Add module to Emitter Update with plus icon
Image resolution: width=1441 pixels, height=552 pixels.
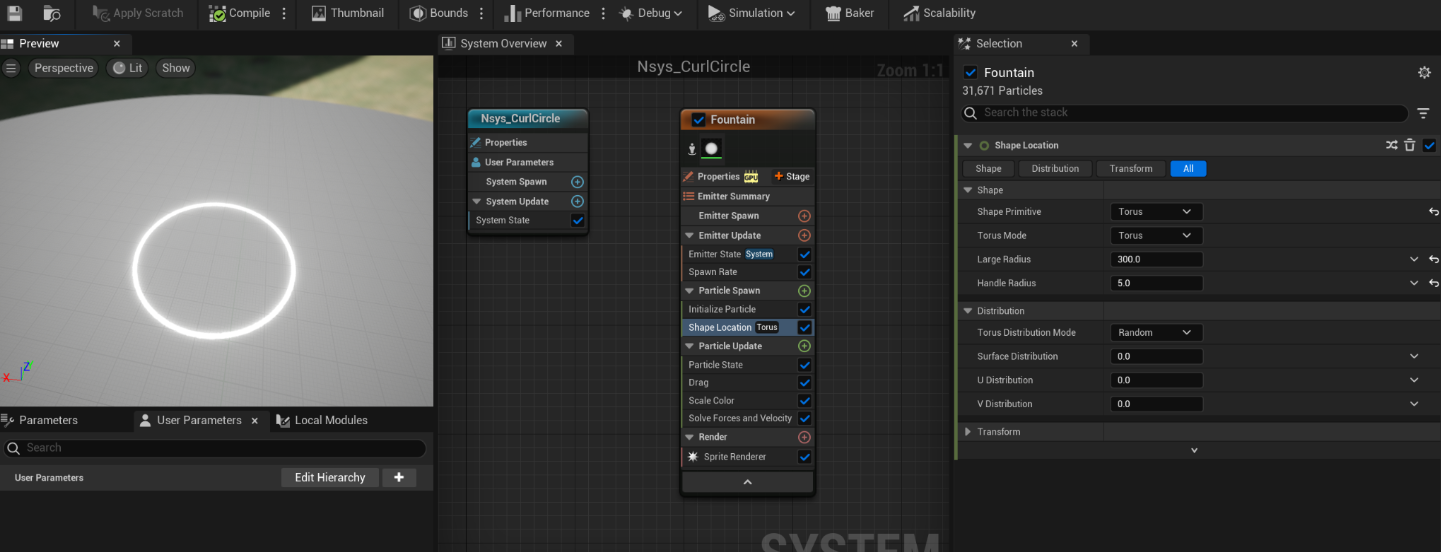(x=804, y=236)
